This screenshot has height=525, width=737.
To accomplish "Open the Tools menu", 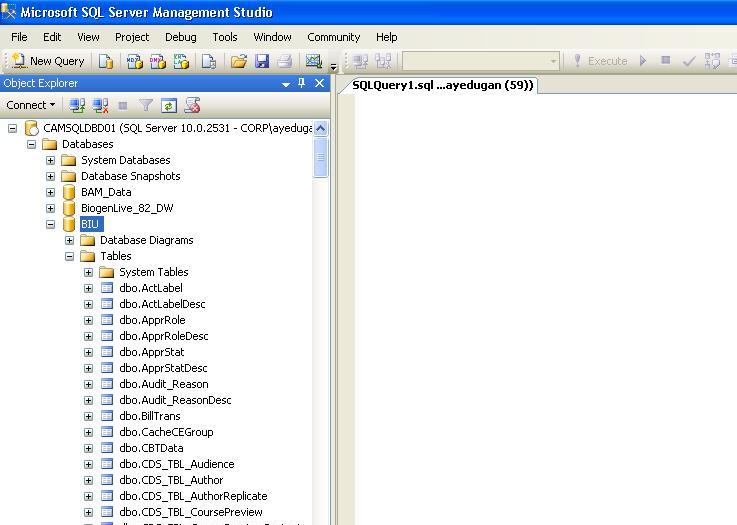I will 225,37.
